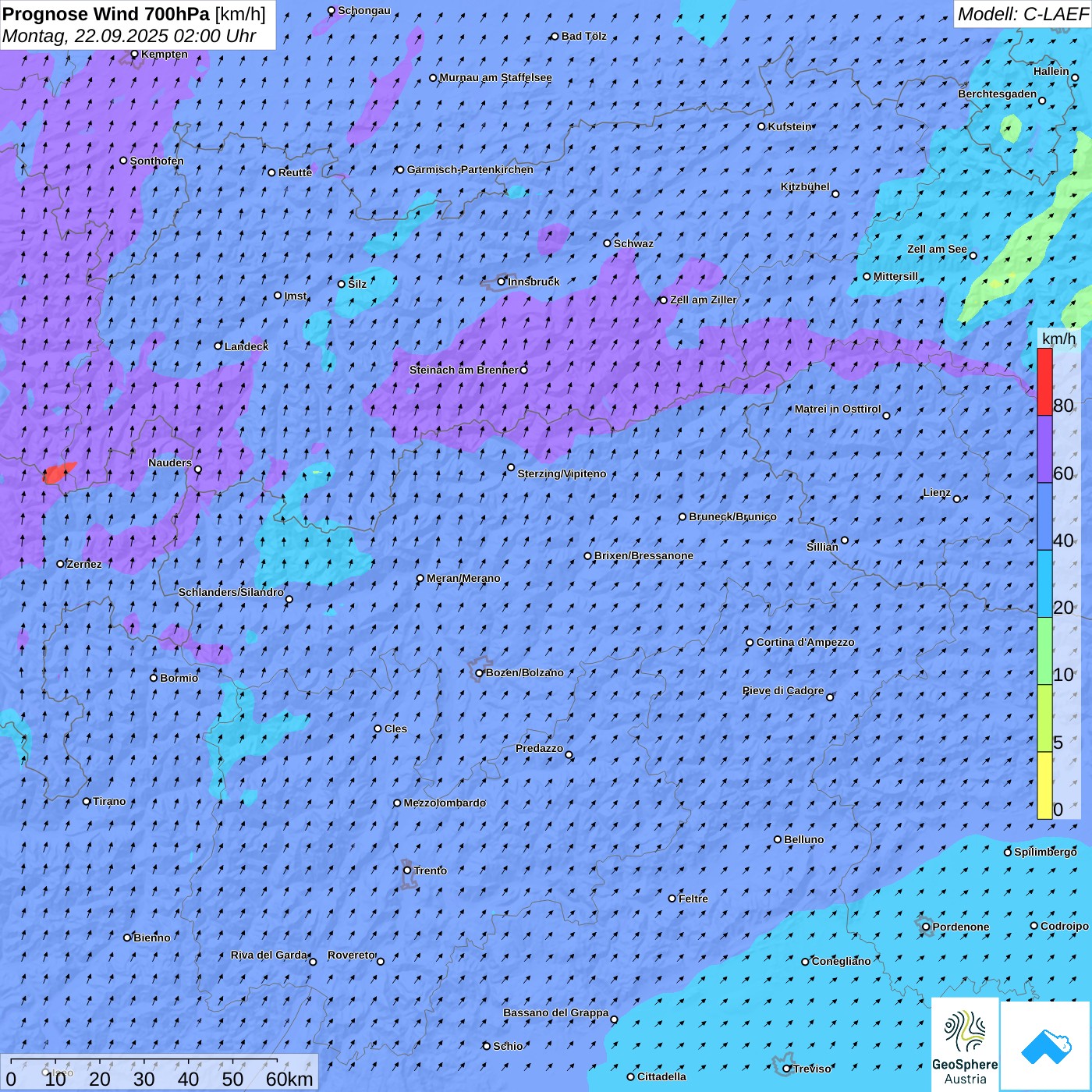The image size is (1092, 1092).
Task: Click the Pieve di Cadore label
Action: [783, 690]
